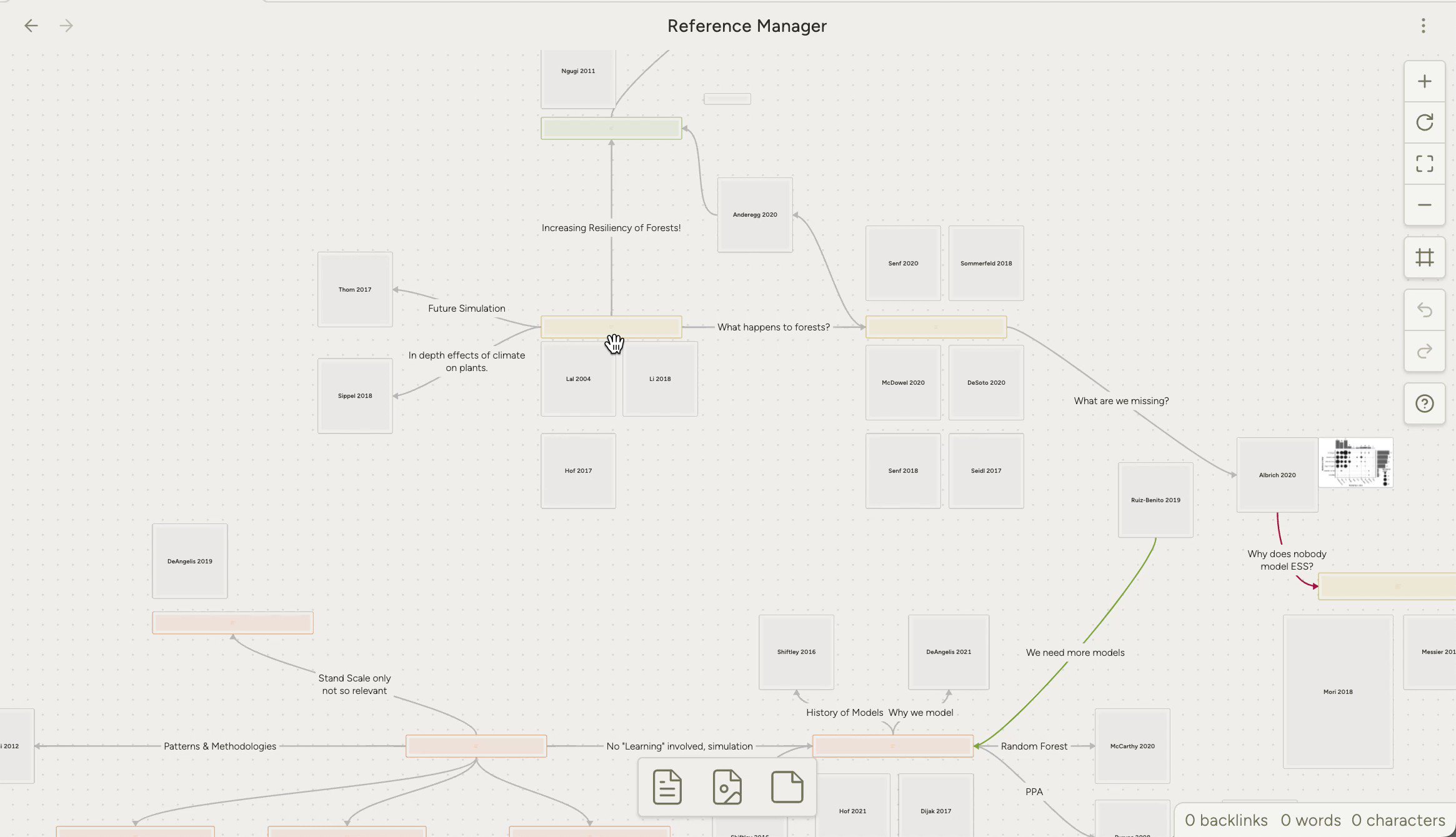Screen dimensions: 1456x837
Task: Click the '0 words' status item
Action: pos(1310,820)
